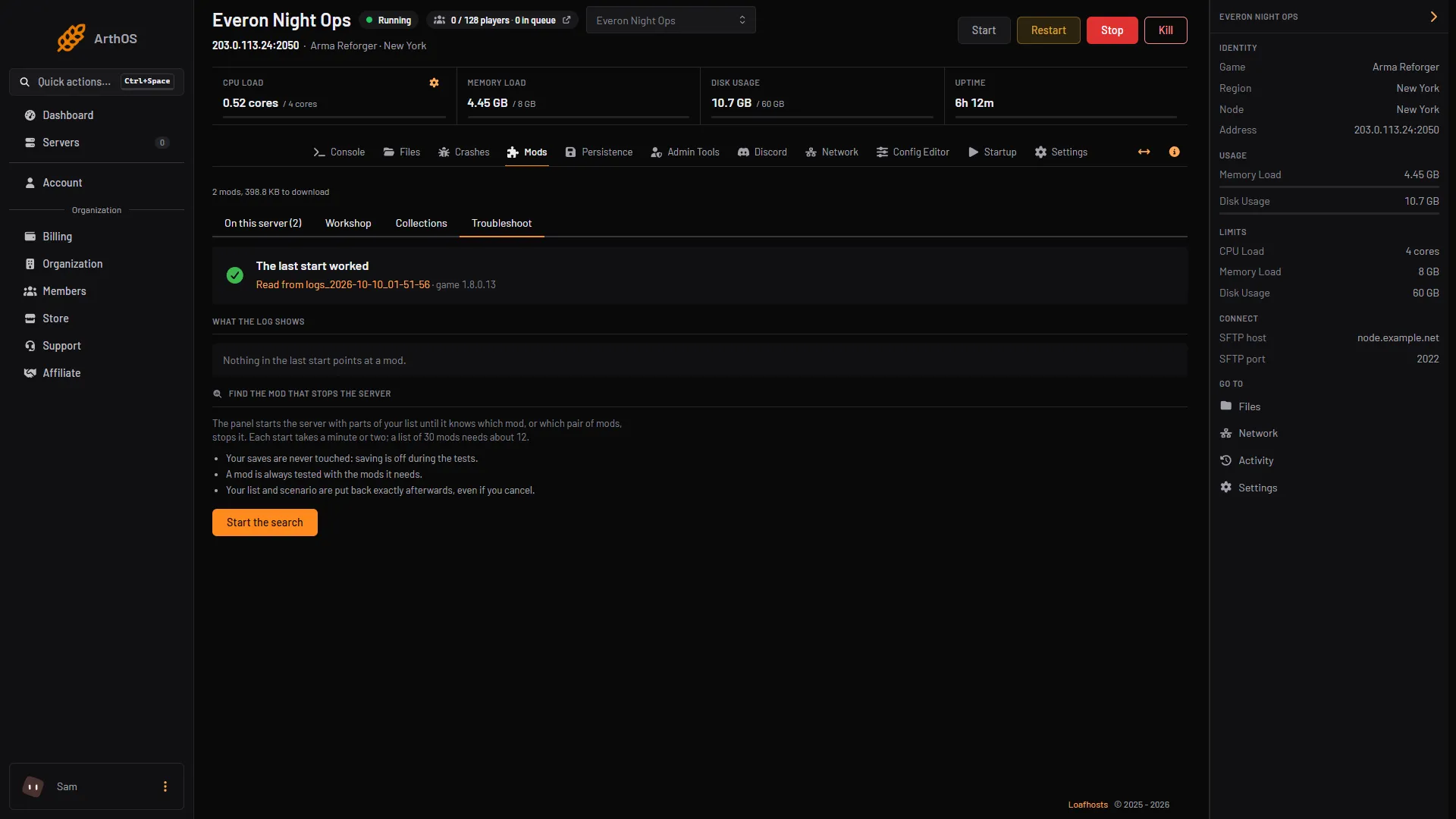Show the 'On this server (2)' mods subtab

pos(262,223)
